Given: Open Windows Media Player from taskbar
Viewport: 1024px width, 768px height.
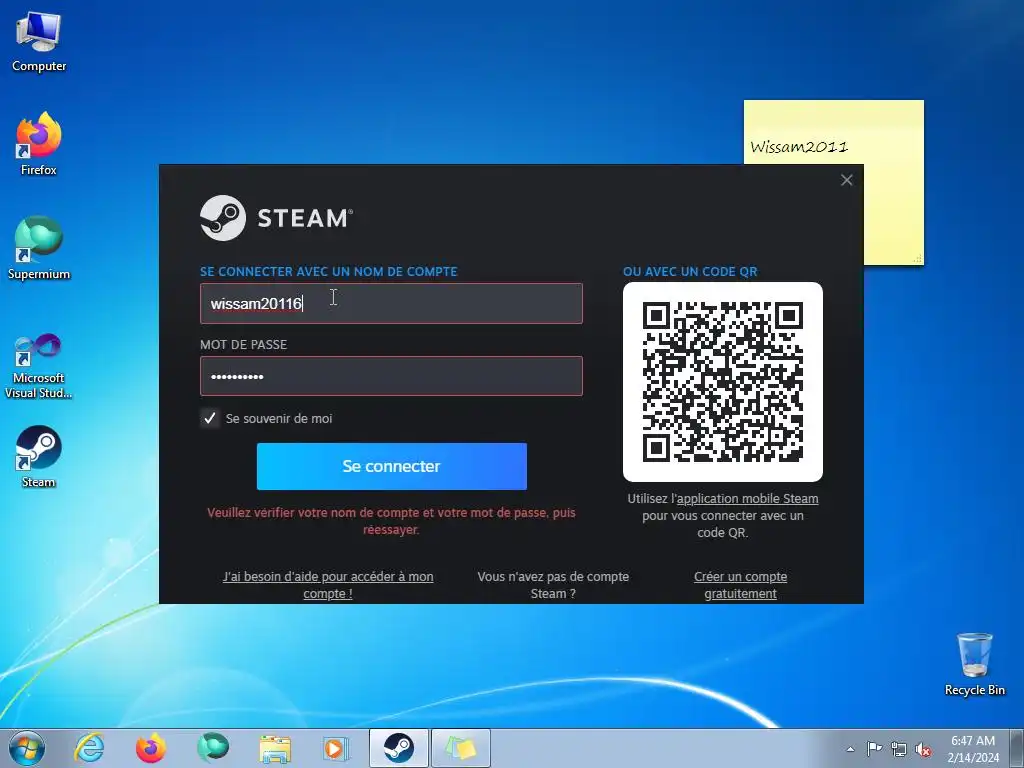Looking at the screenshot, I should coord(336,748).
